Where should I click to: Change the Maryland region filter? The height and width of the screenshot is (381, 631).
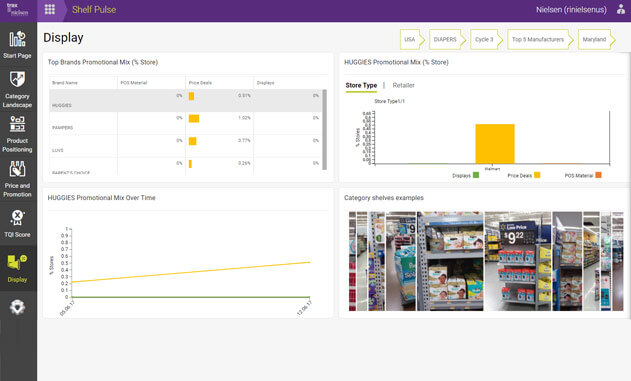point(597,39)
